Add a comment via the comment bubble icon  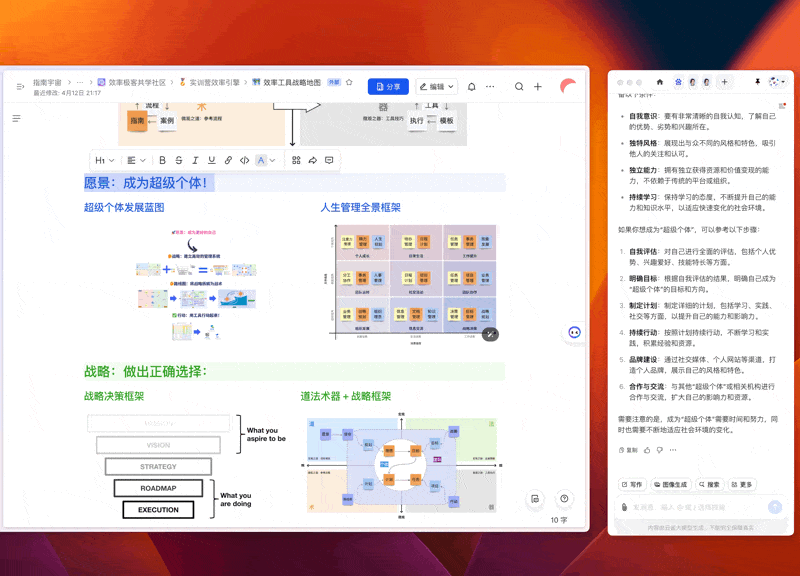click(x=327, y=160)
